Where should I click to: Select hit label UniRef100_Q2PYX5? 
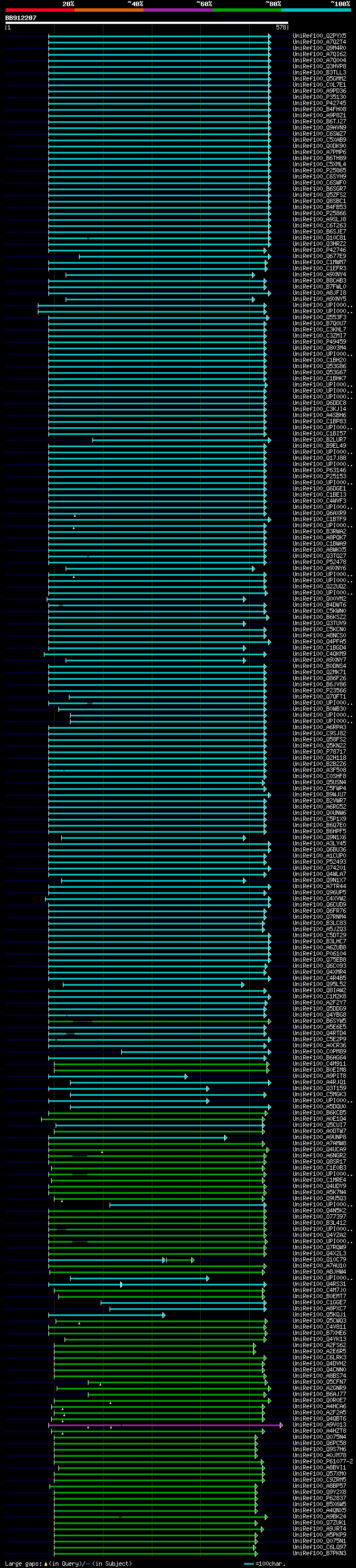point(319,36)
